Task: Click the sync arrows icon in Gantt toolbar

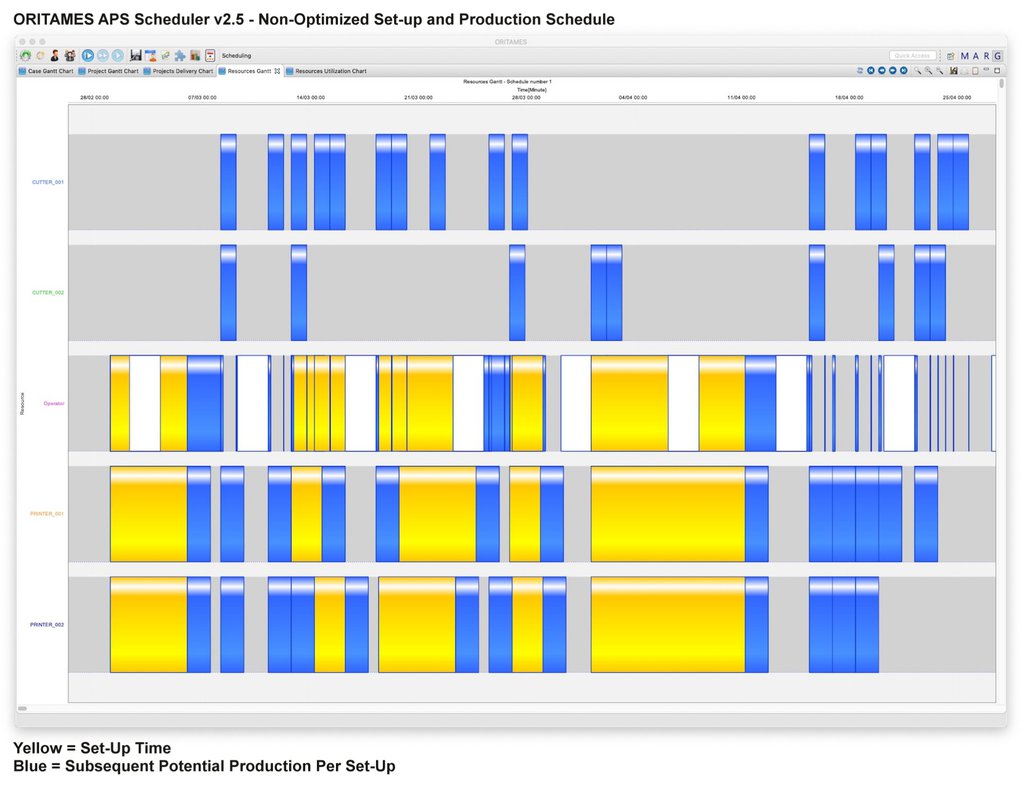Action: 859,71
